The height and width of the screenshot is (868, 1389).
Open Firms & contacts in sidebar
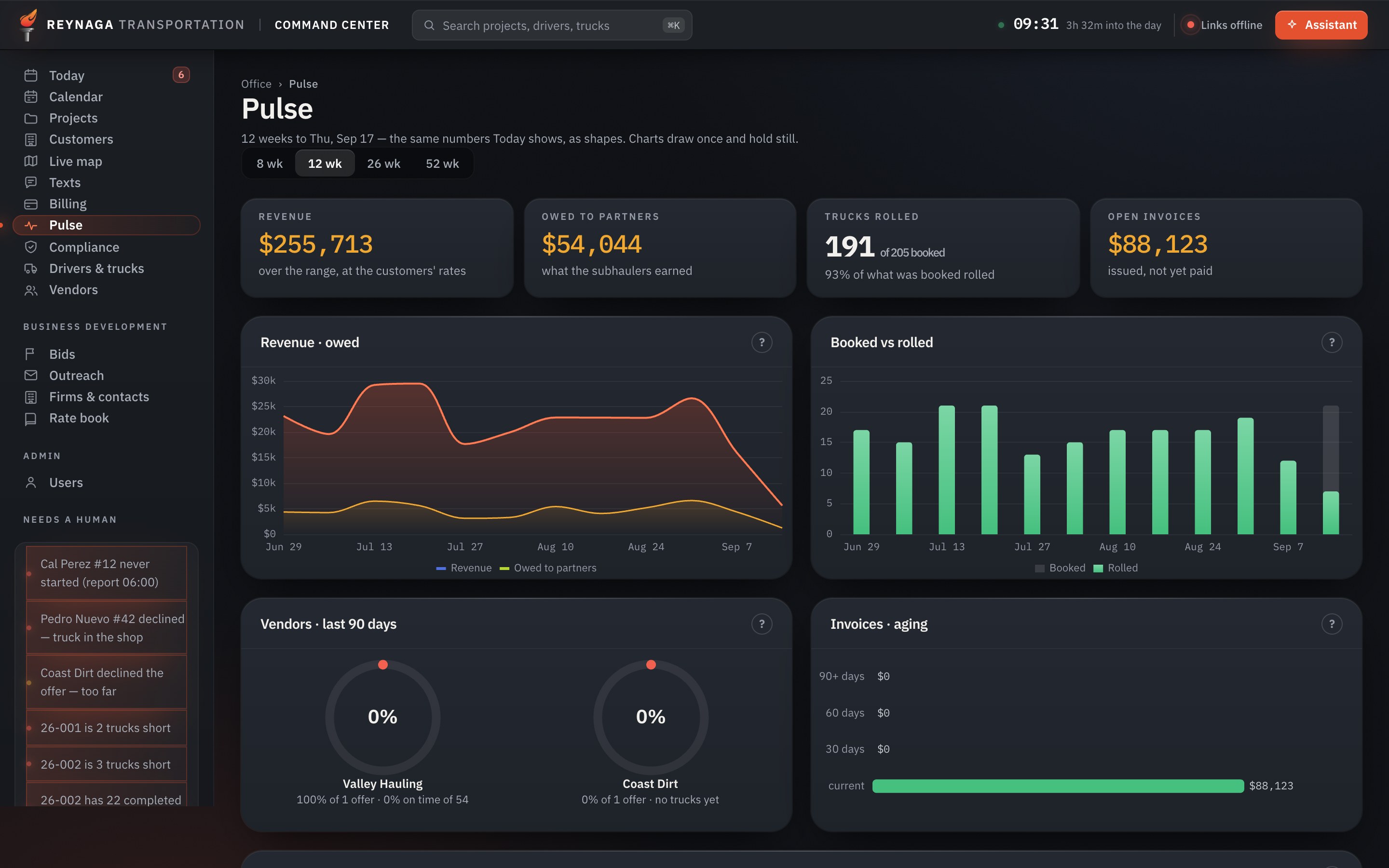pyautogui.click(x=107, y=397)
